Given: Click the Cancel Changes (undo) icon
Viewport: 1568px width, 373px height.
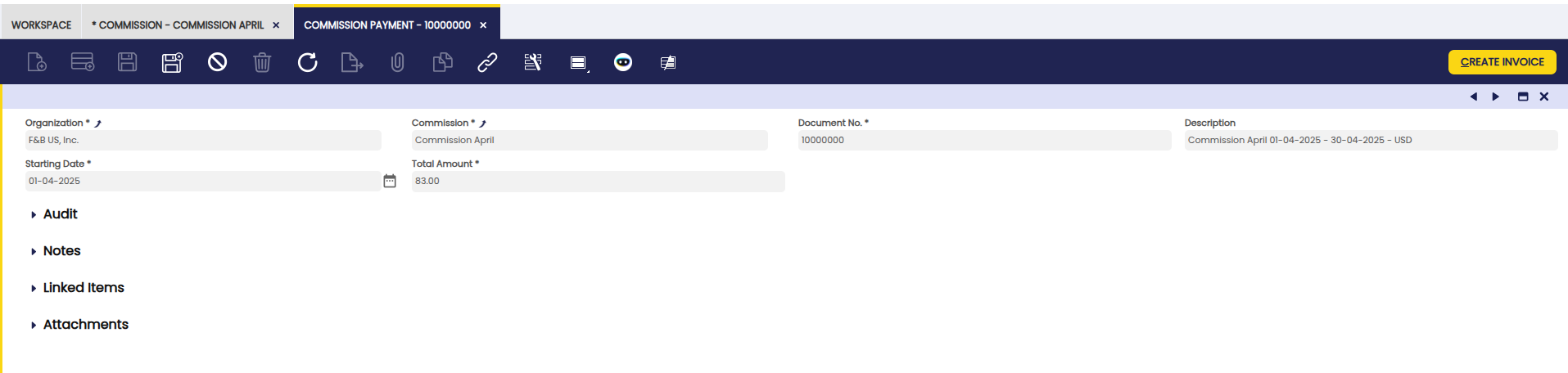Looking at the screenshot, I should 217,62.
